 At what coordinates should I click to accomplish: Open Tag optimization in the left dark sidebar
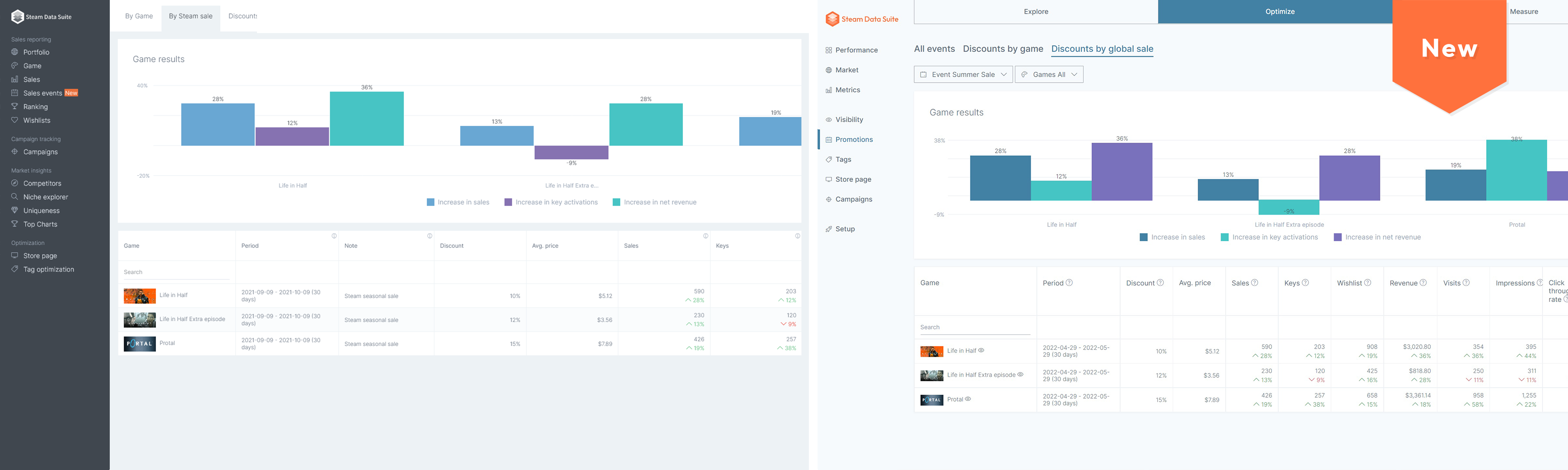49,269
